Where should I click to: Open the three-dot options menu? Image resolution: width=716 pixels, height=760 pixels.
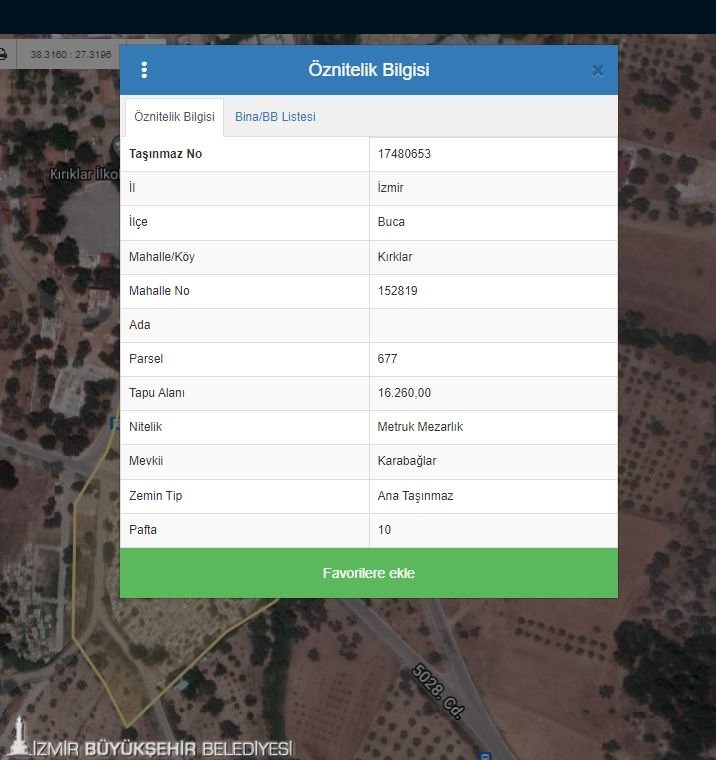click(x=144, y=70)
